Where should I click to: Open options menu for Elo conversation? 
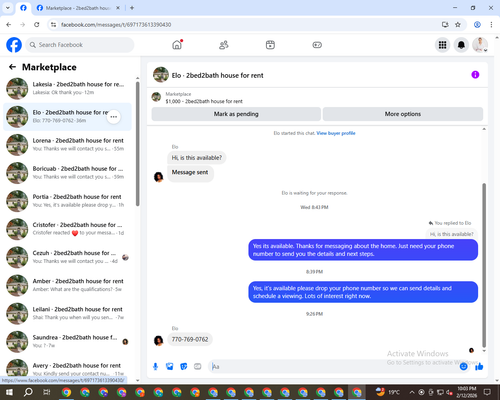coord(114,117)
